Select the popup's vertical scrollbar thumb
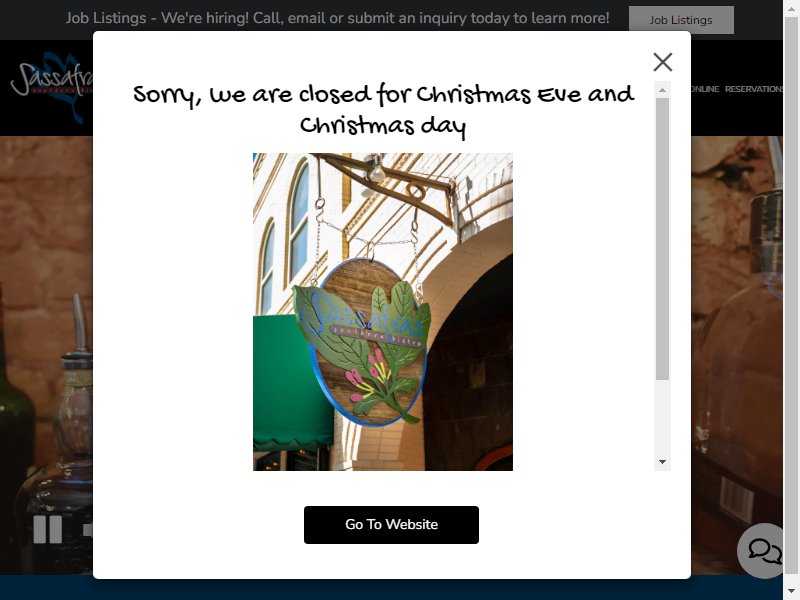The image size is (800, 600). (662, 239)
